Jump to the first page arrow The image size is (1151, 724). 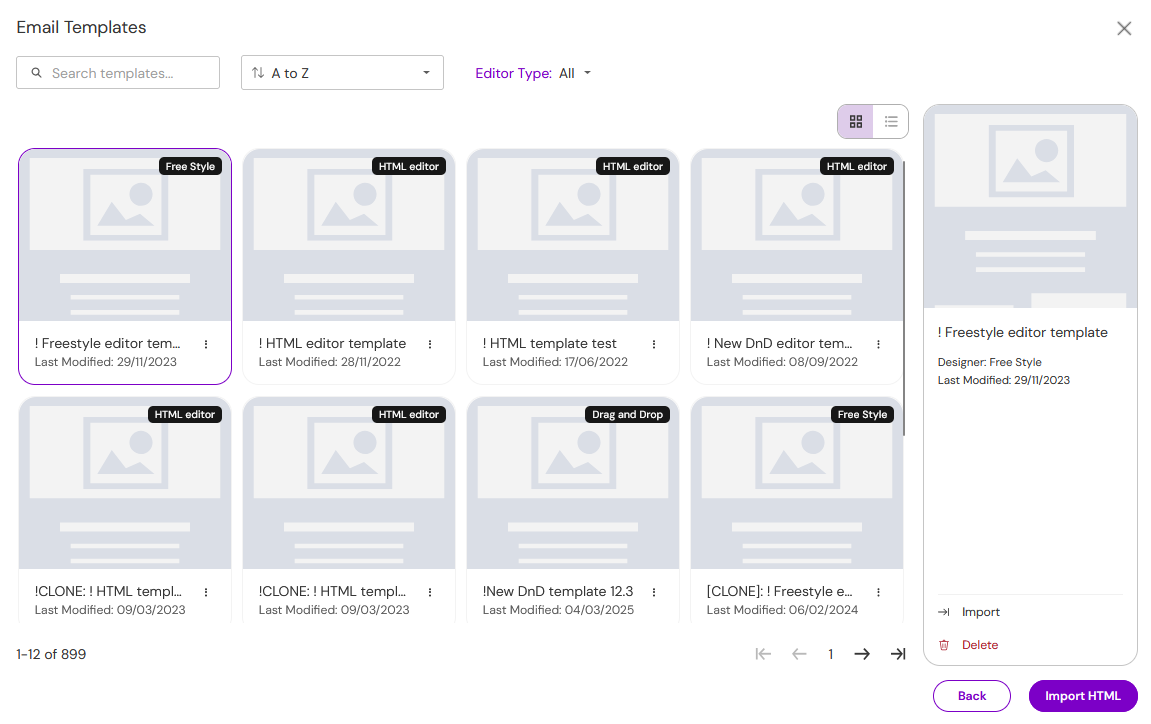coord(763,654)
